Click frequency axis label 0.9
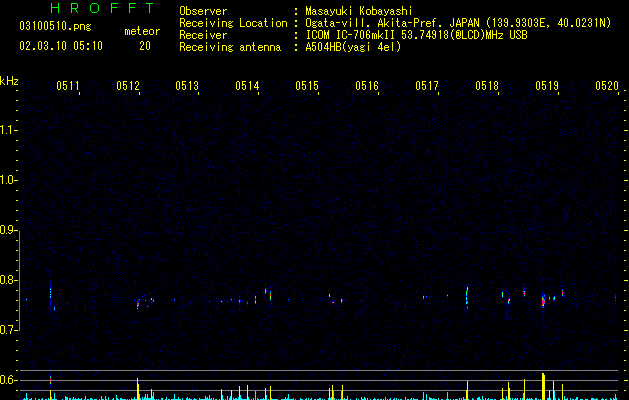The width and height of the screenshot is (629, 400). pos(8,230)
